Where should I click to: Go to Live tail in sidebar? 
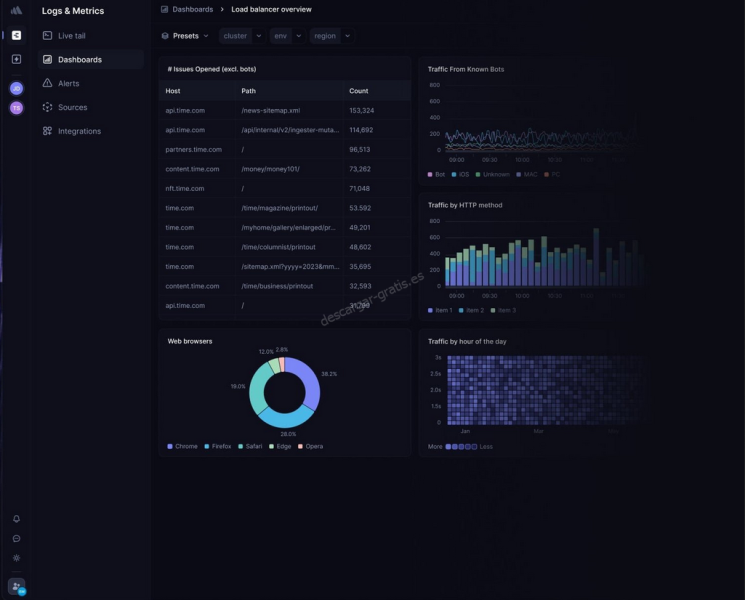pos(71,36)
